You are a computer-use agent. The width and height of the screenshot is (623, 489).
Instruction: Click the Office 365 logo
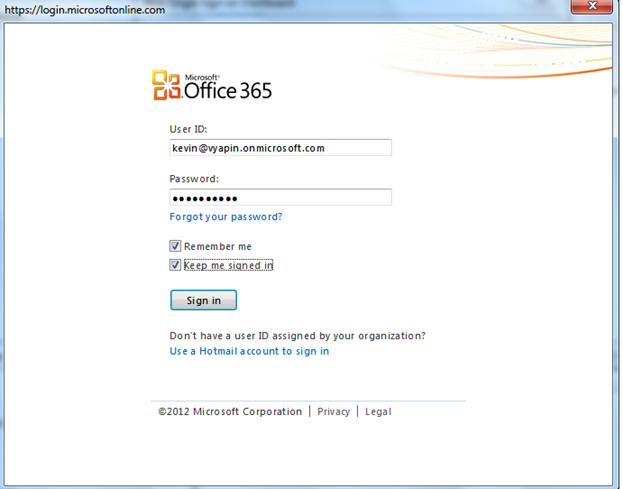point(212,85)
